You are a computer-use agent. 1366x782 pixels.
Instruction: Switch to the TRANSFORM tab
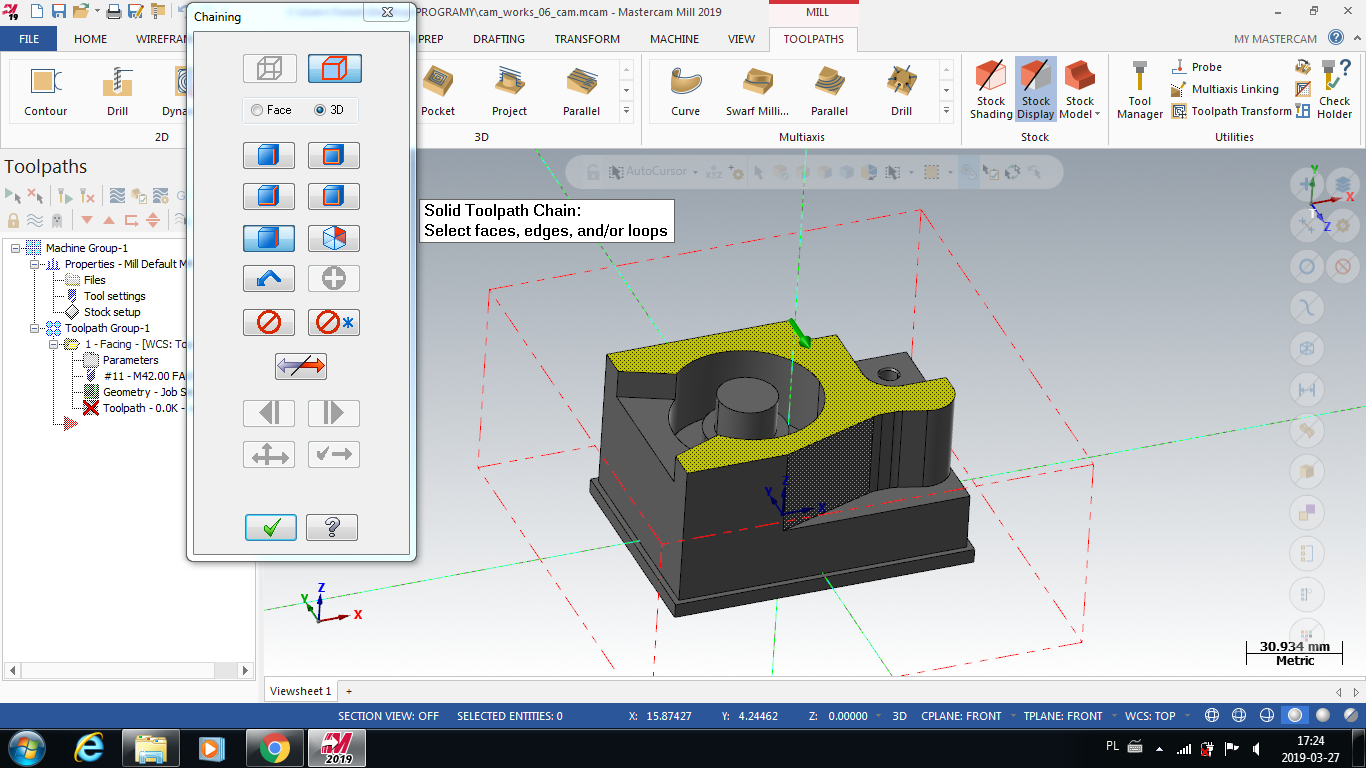(x=587, y=39)
